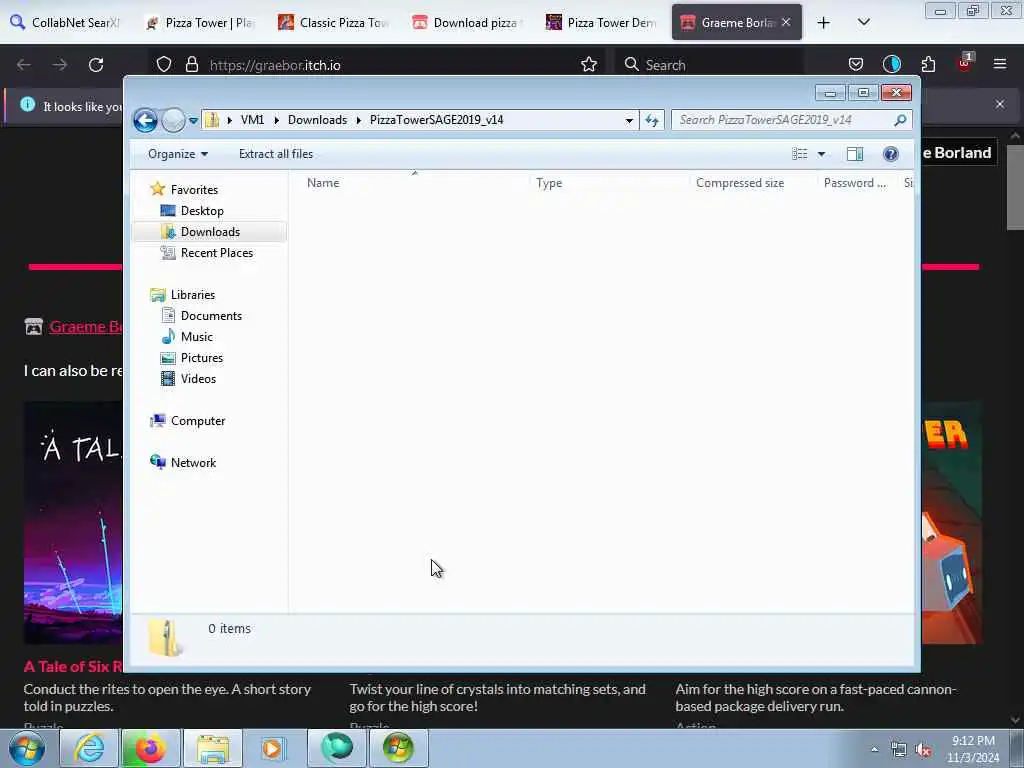Select Downloads in the address breadcrumb
This screenshot has height=768, width=1024.
point(317,120)
